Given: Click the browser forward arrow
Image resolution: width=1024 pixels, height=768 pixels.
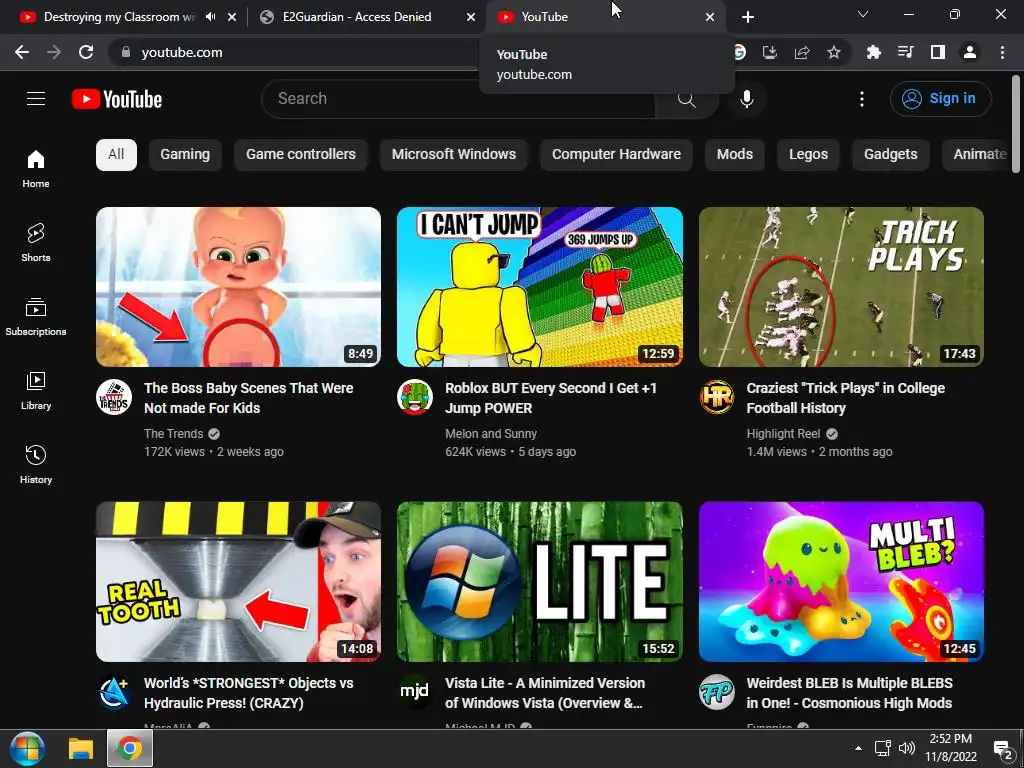Looking at the screenshot, I should [54, 52].
